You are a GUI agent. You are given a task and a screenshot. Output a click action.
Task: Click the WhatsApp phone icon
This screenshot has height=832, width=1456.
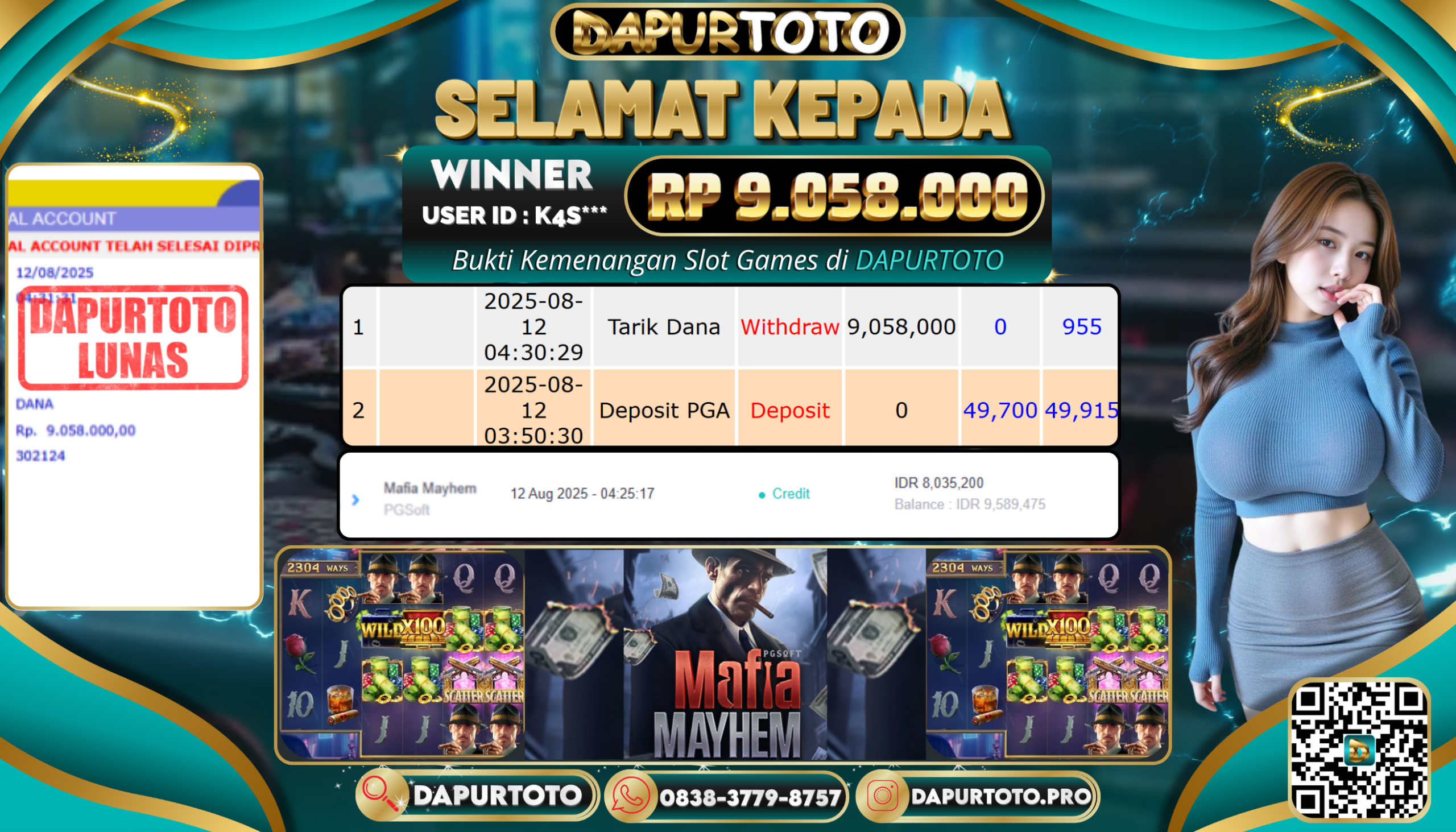(631, 796)
